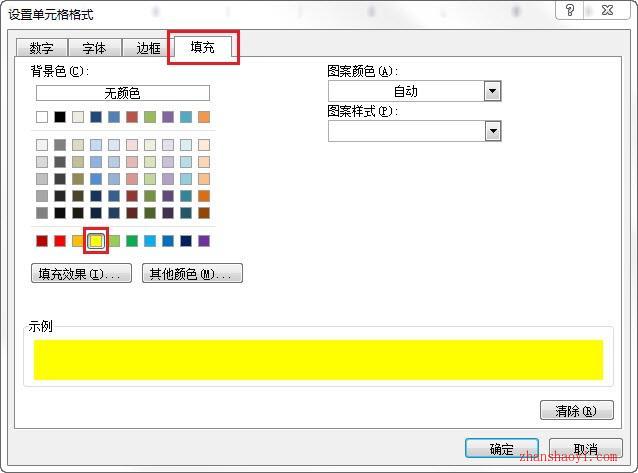Click the yellow 示例 preview bar
The height and width of the screenshot is (473, 638).
pos(318,360)
